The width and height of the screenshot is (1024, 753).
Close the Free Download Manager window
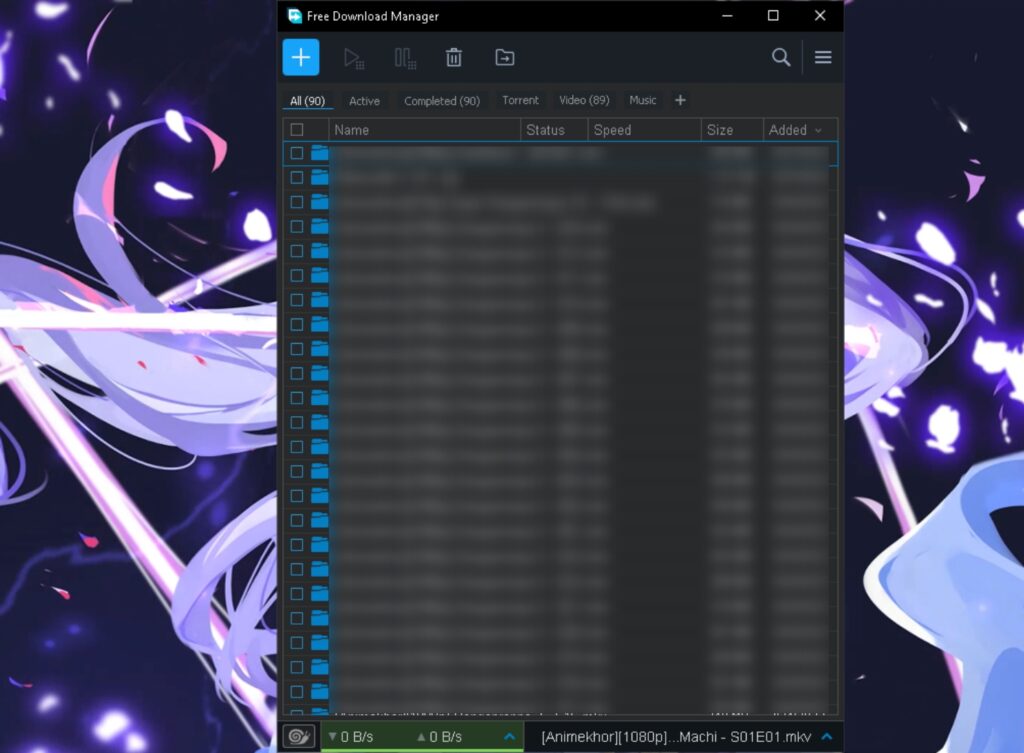click(x=820, y=16)
